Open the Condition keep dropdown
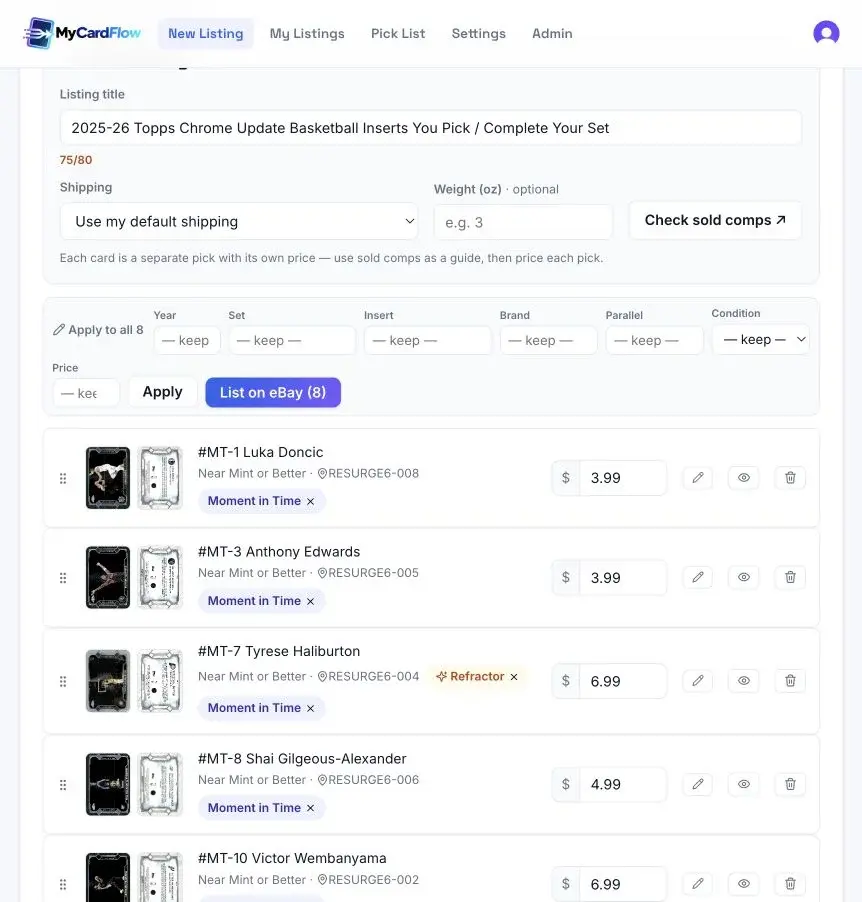Viewport: 862px width, 902px height. point(761,339)
